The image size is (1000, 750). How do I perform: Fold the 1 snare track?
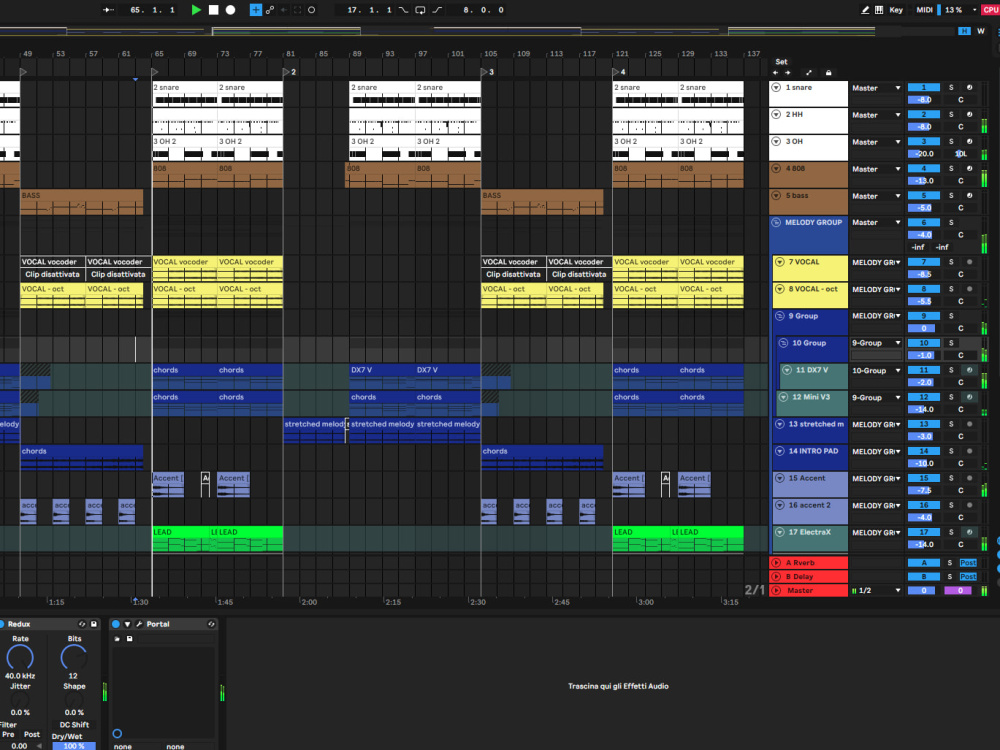click(x=776, y=87)
